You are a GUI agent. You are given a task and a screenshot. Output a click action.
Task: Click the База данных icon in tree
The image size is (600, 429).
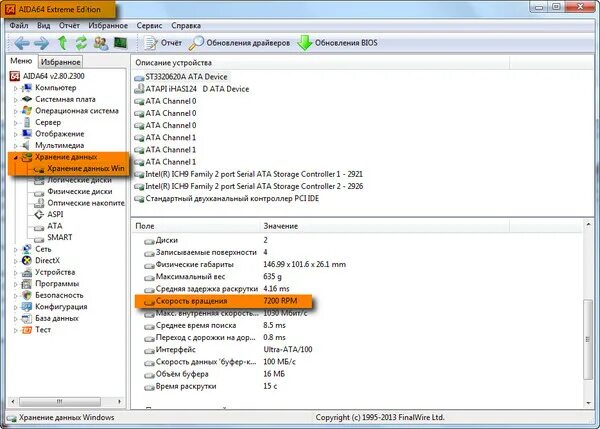(26, 318)
